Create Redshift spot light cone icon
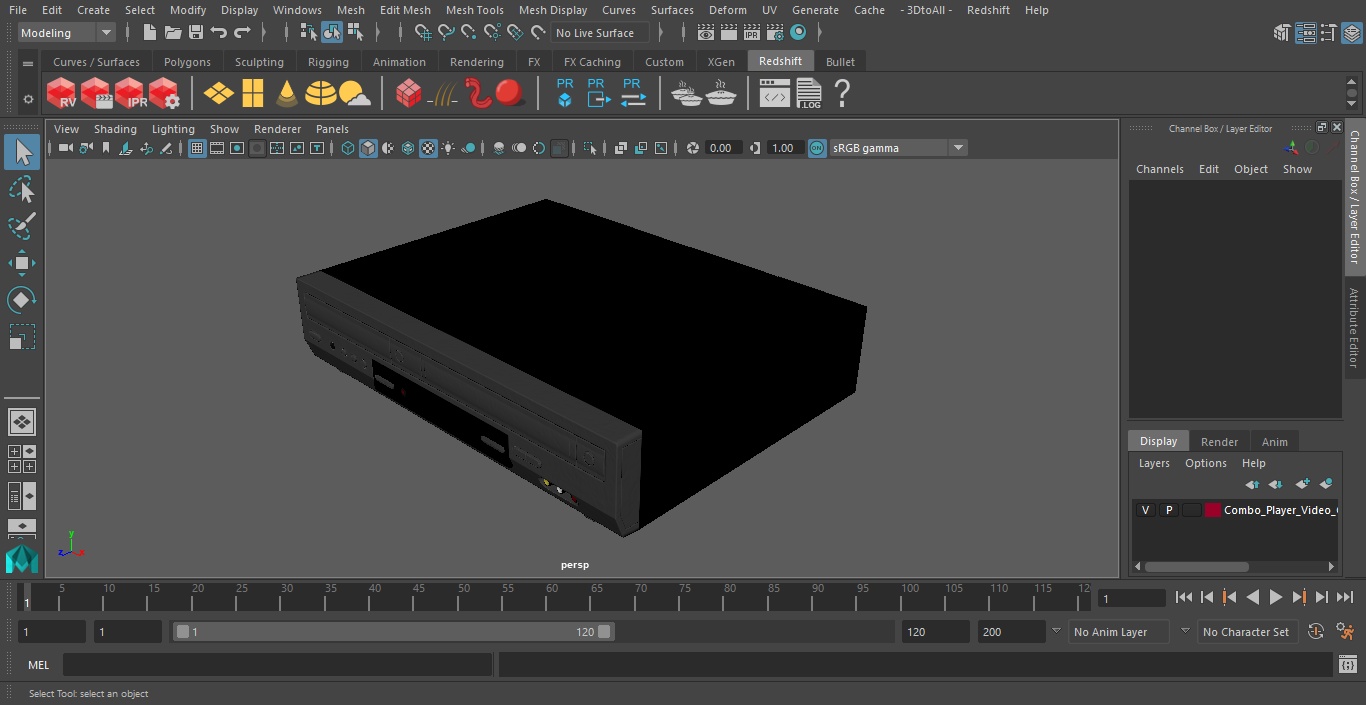This screenshot has height=705, width=1366. pos(287,94)
